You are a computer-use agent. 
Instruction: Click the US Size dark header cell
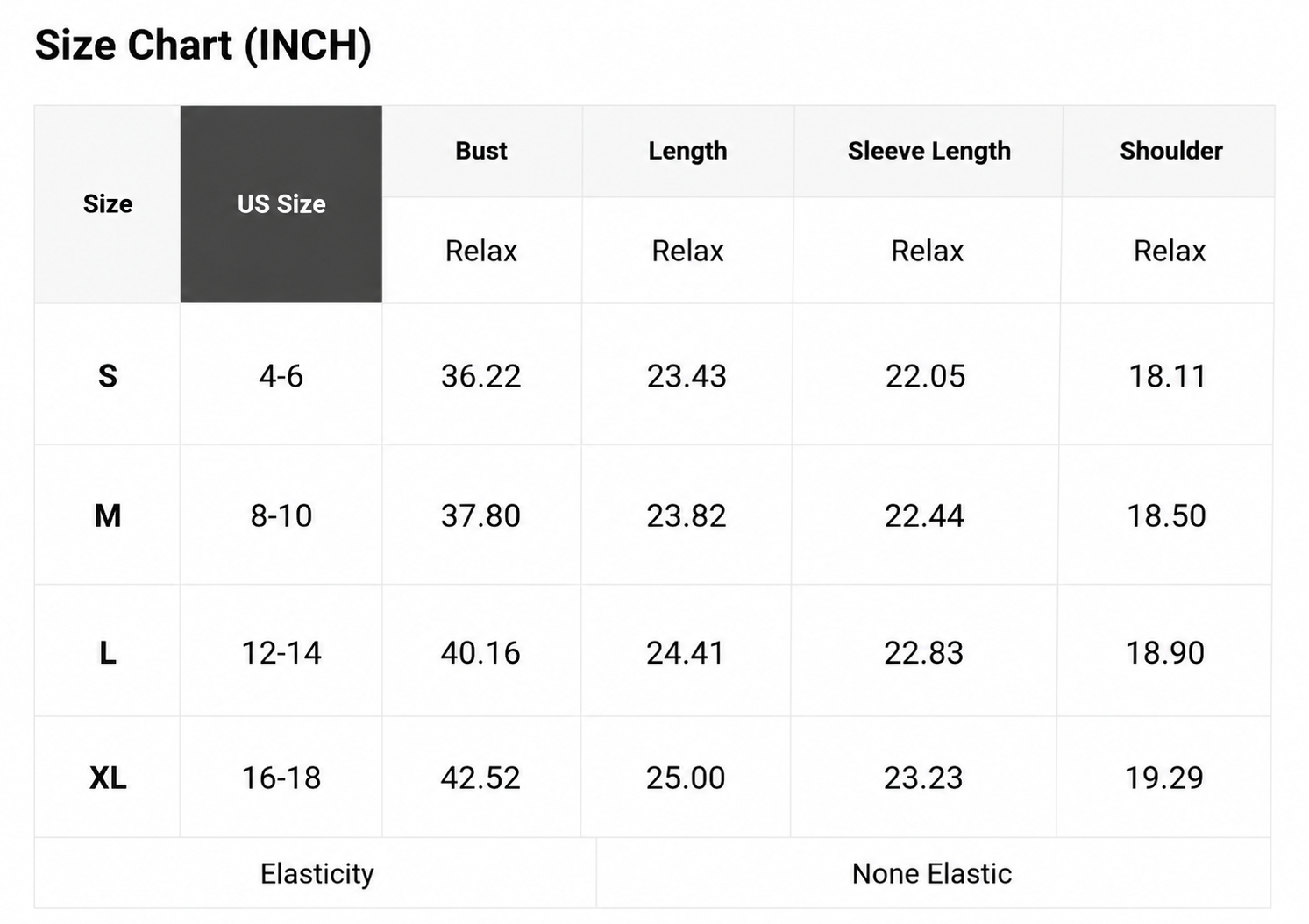281,204
